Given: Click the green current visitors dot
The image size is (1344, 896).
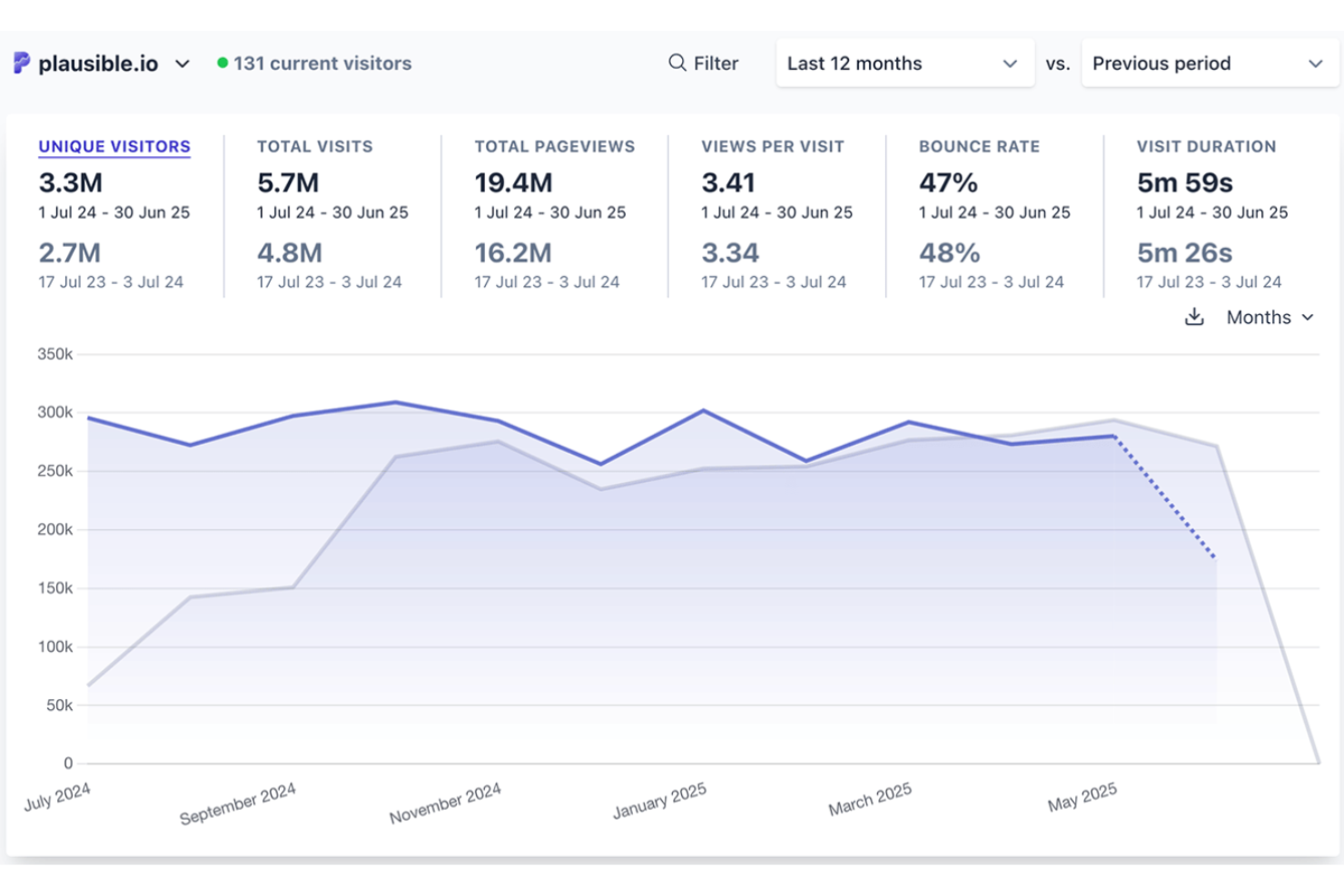Looking at the screenshot, I should (x=222, y=63).
